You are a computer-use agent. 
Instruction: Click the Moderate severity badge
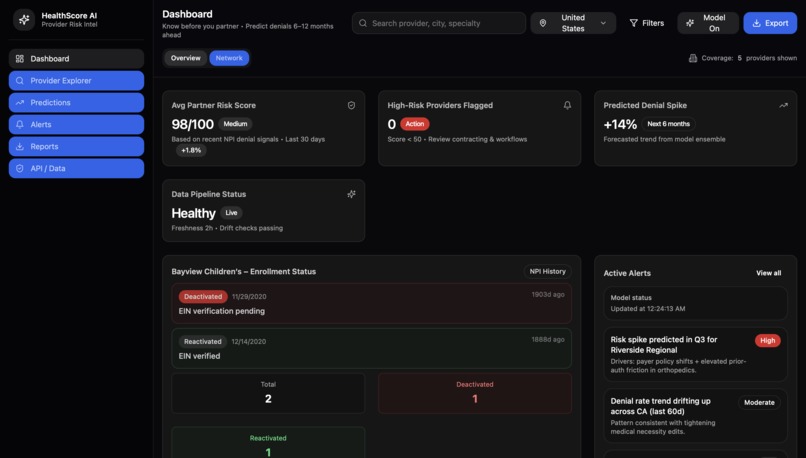(x=759, y=402)
